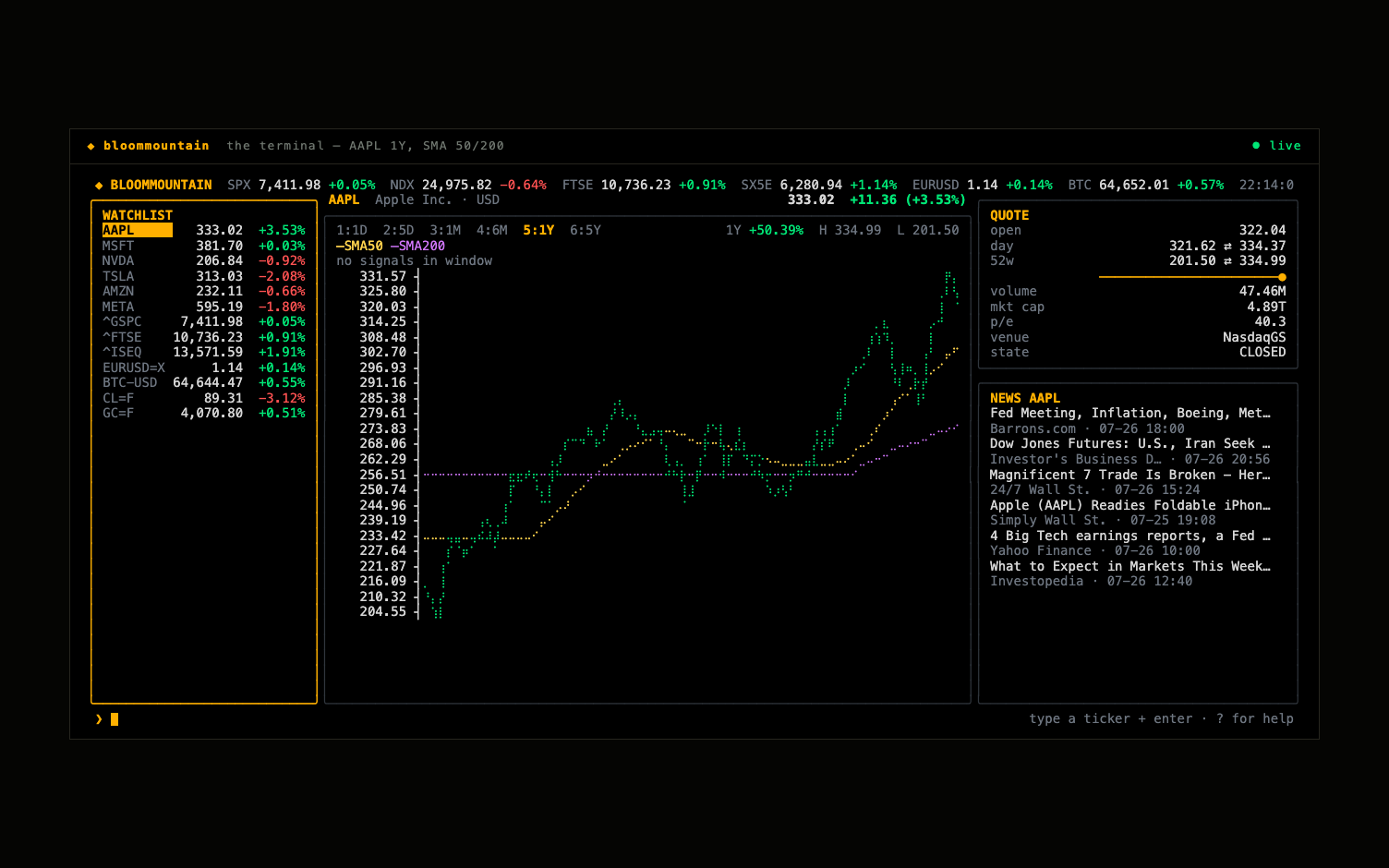Image resolution: width=1389 pixels, height=868 pixels.
Task: Switch chart to 4:6M range
Action: tap(491, 230)
